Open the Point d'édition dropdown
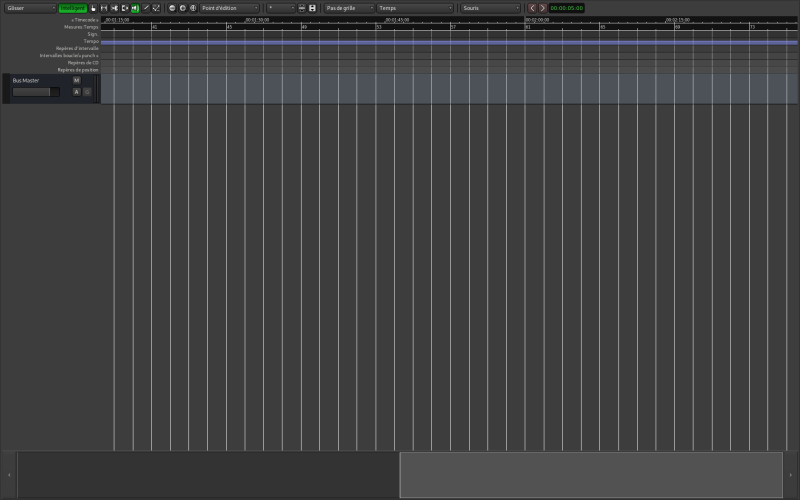Viewport: 800px width, 500px height. [230, 8]
